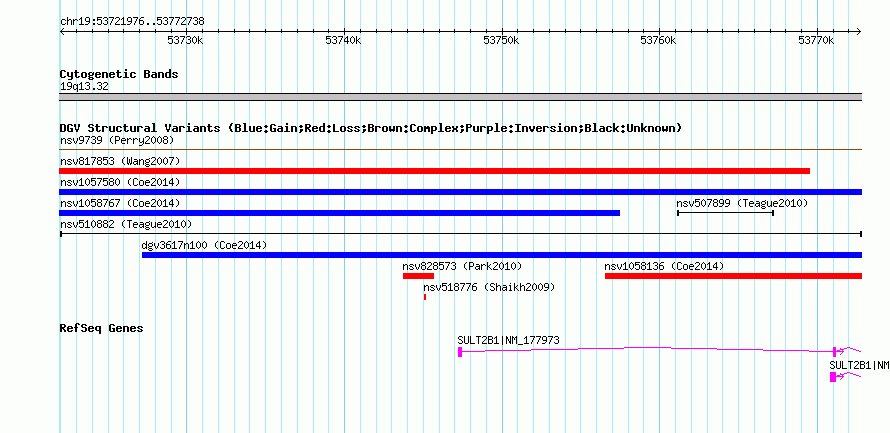Click the nsv817853 (Wang2007) label

click(x=120, y=162)
